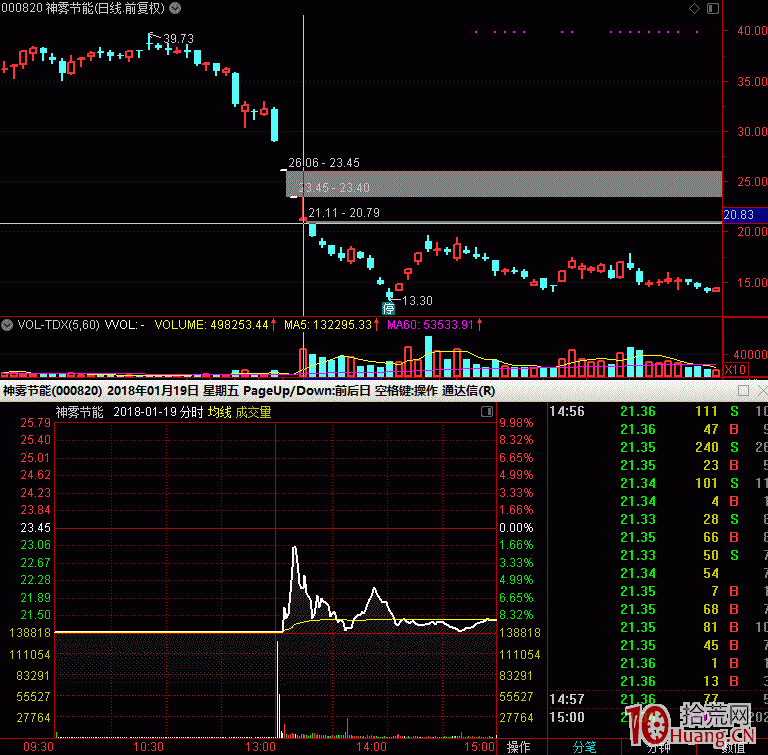
Task: Maximize the 神雾节能(000820) intraday popup window
Action: coord(743,390)
